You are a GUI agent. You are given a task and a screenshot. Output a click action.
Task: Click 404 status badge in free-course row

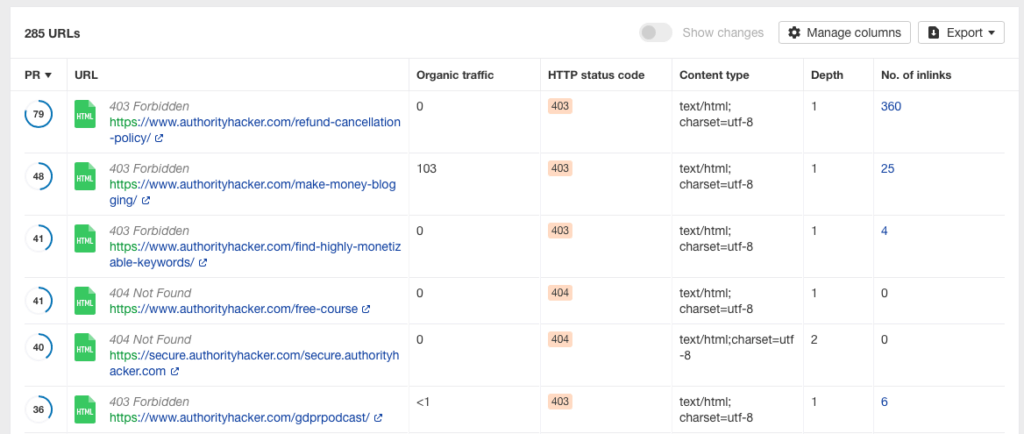[560, 293]
